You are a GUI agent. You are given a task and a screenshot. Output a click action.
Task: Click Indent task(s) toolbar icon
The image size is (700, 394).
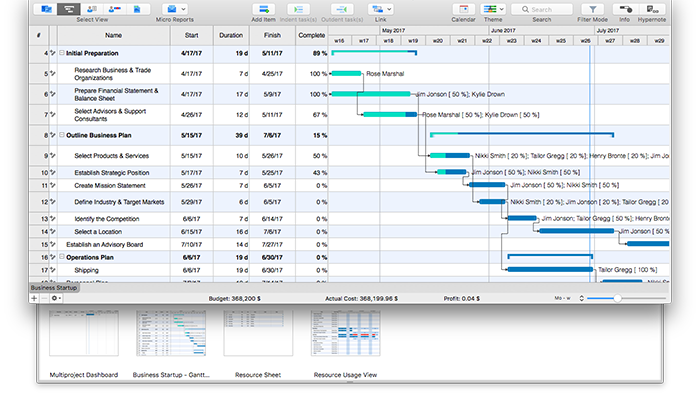298,9
